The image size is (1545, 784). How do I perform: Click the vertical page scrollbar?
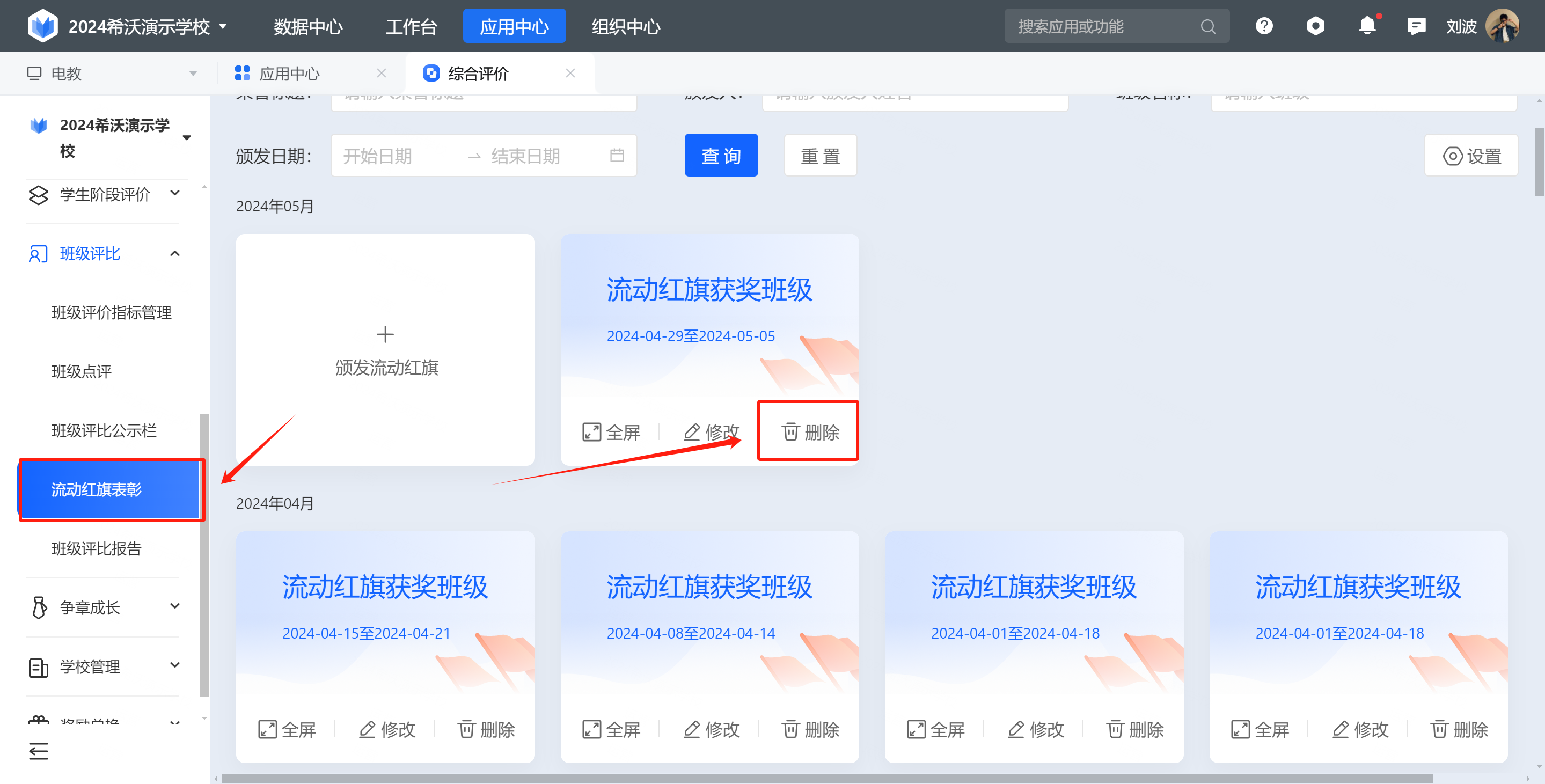pos(1539,162)
